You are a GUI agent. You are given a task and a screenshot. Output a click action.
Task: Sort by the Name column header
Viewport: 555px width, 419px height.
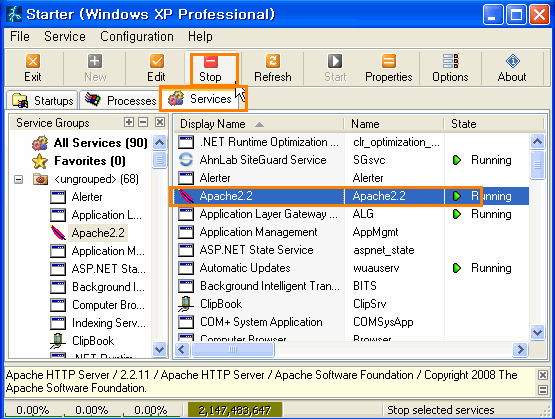393,124
